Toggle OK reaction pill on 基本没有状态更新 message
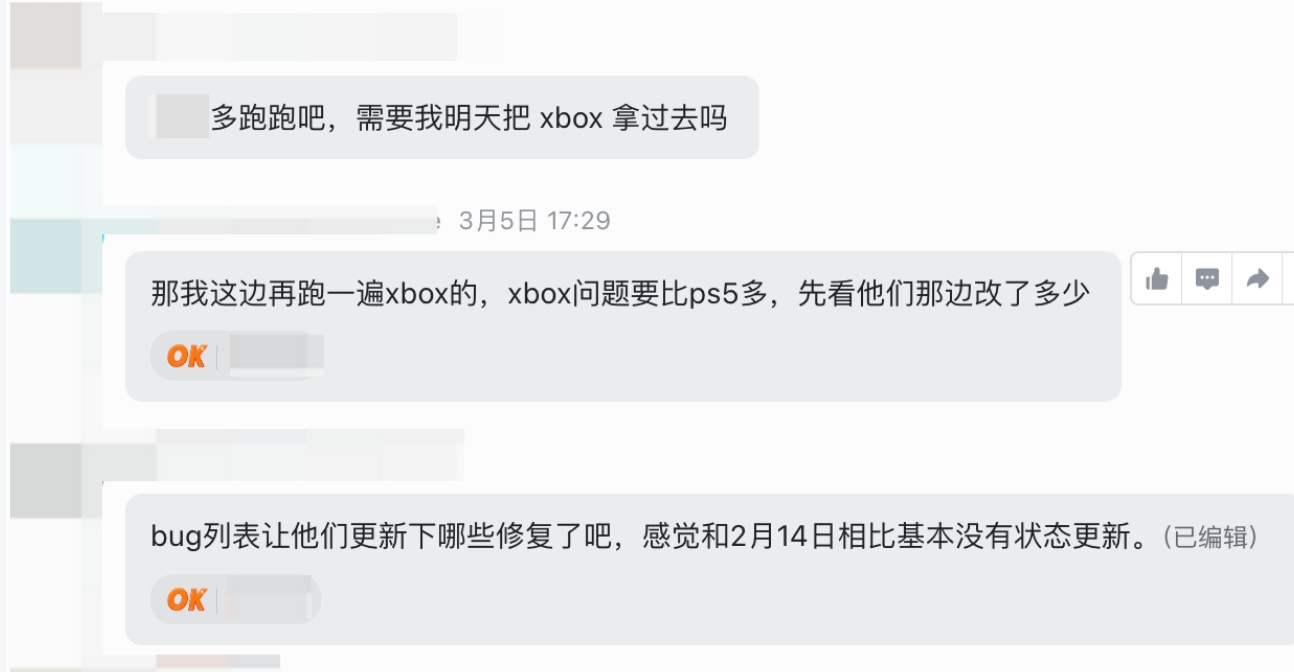The image size is (1294, 672). [x=236, y=599]
